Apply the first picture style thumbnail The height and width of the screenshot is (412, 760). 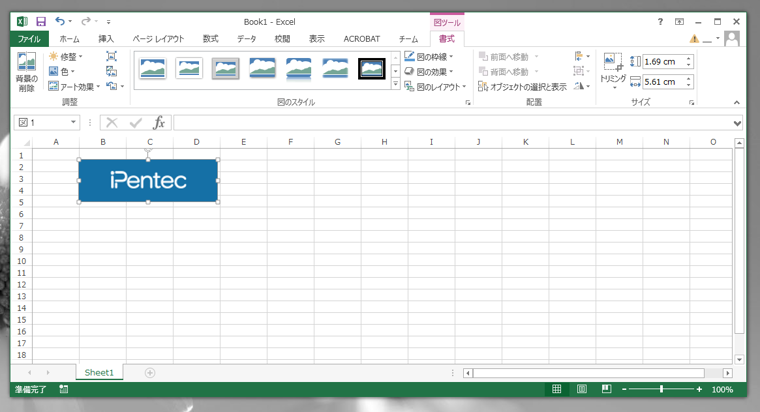(153, 68)
